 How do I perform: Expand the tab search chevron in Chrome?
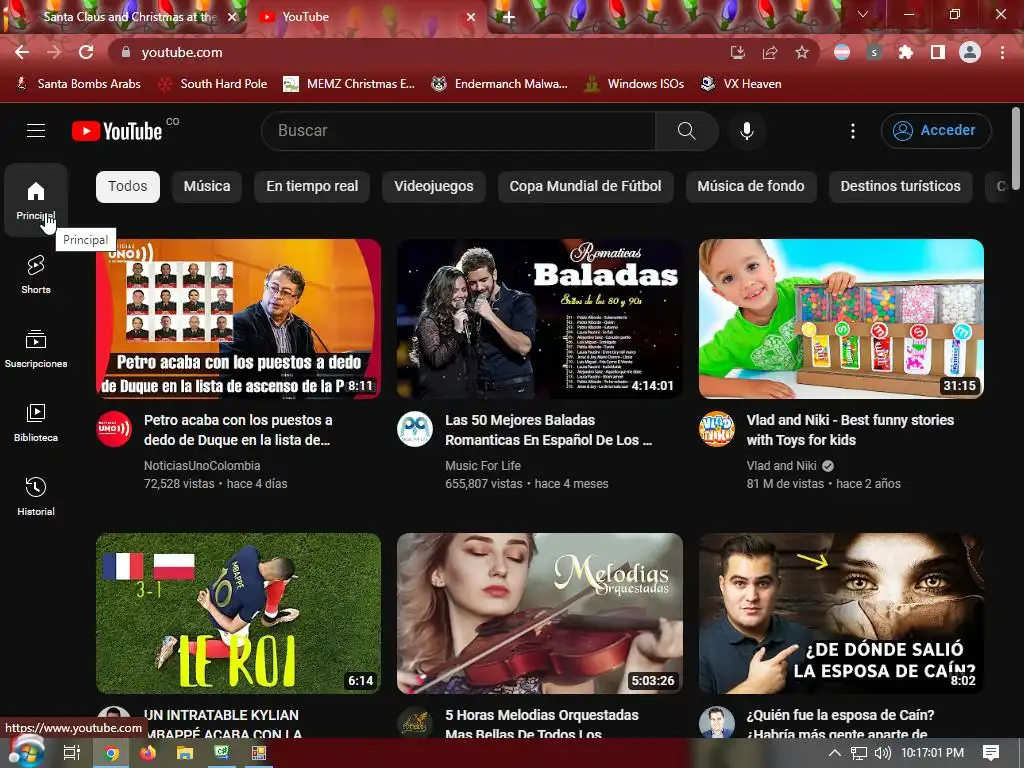click(863, 14)
